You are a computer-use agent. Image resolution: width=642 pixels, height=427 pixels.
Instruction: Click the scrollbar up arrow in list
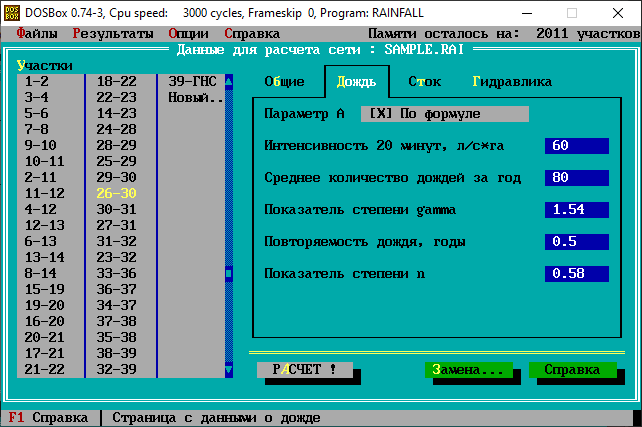228,82
